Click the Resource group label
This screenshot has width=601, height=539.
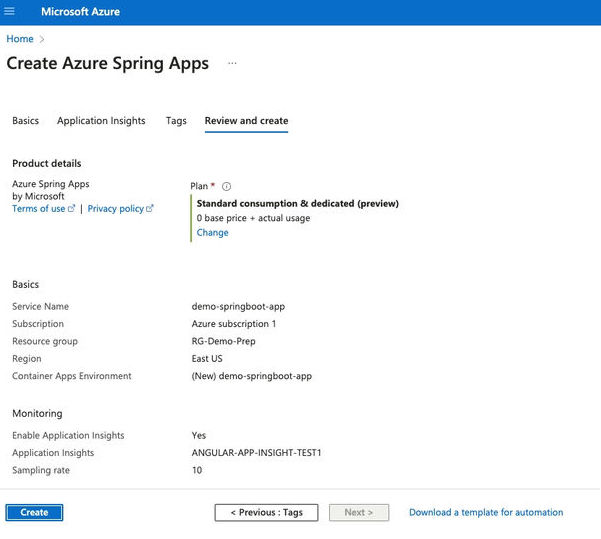[45, 341]
